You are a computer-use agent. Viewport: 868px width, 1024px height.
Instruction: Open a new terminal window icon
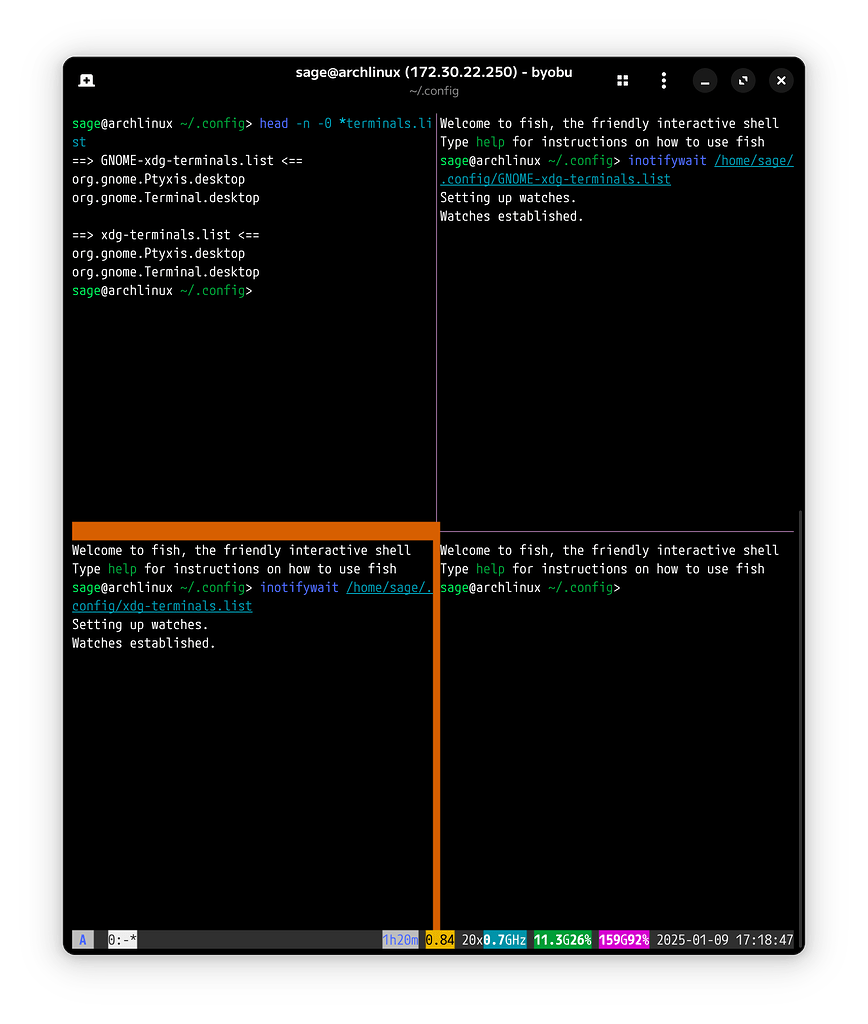pyautogui.click(x=86, y=80)
